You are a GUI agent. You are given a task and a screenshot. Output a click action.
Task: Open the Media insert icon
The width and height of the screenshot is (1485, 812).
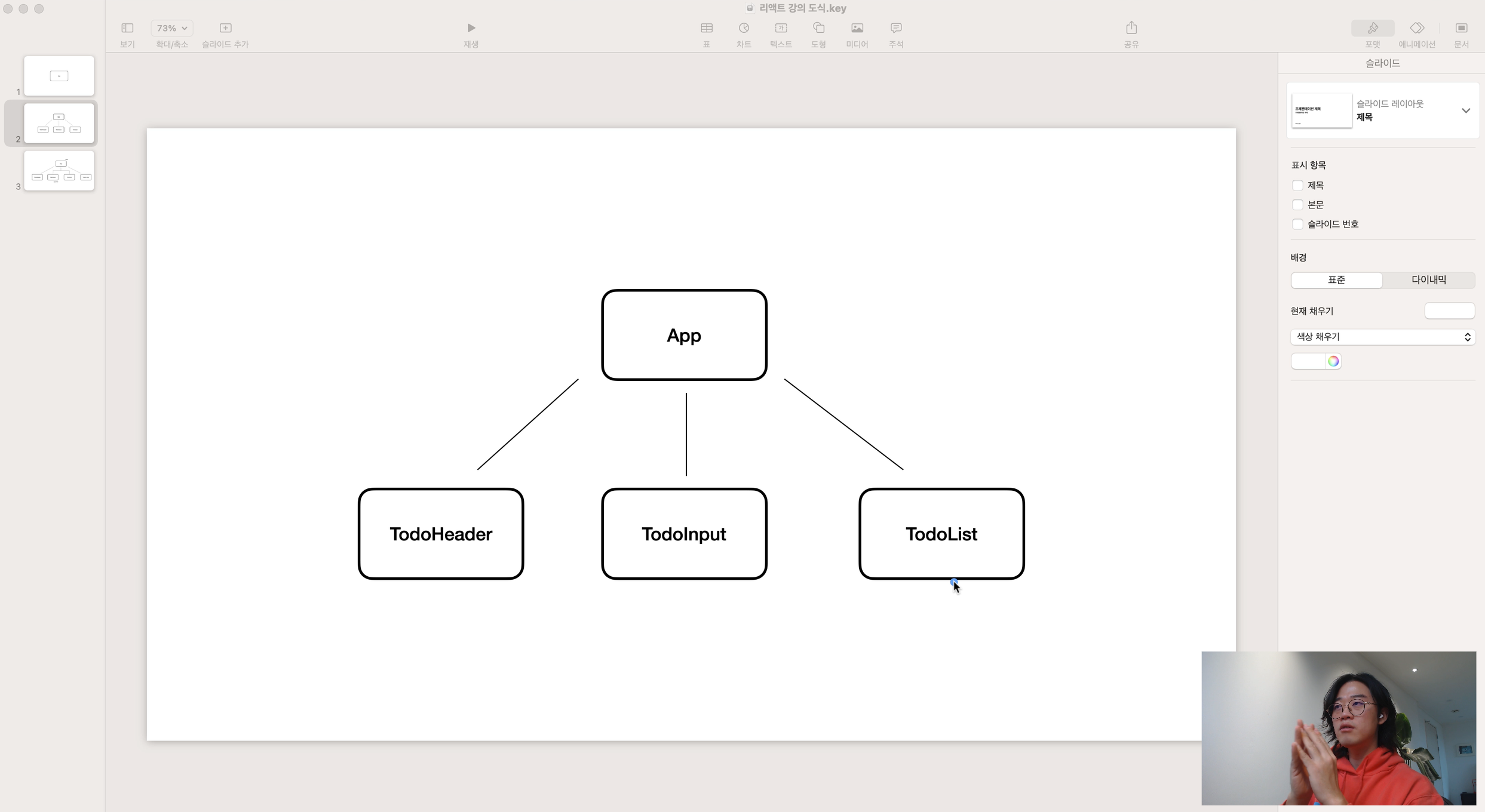coord(857,28)
